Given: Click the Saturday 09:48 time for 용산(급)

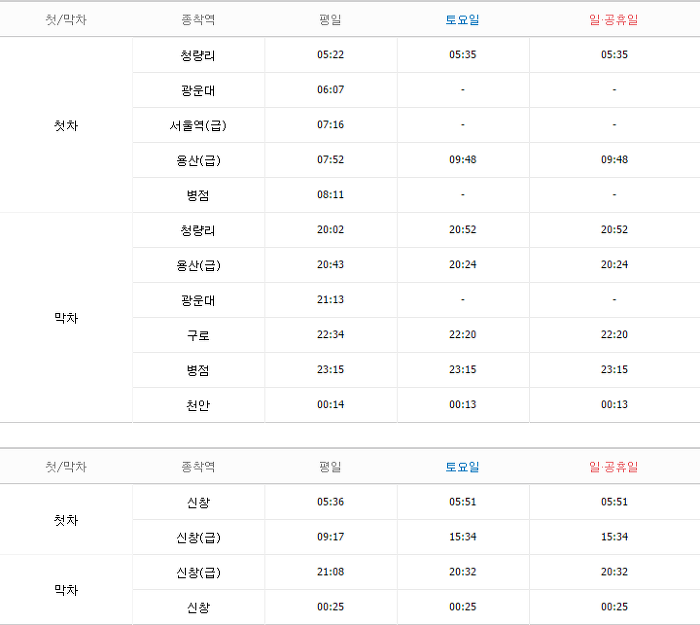Looking at the screenshot, I should (x=462, y=159).
